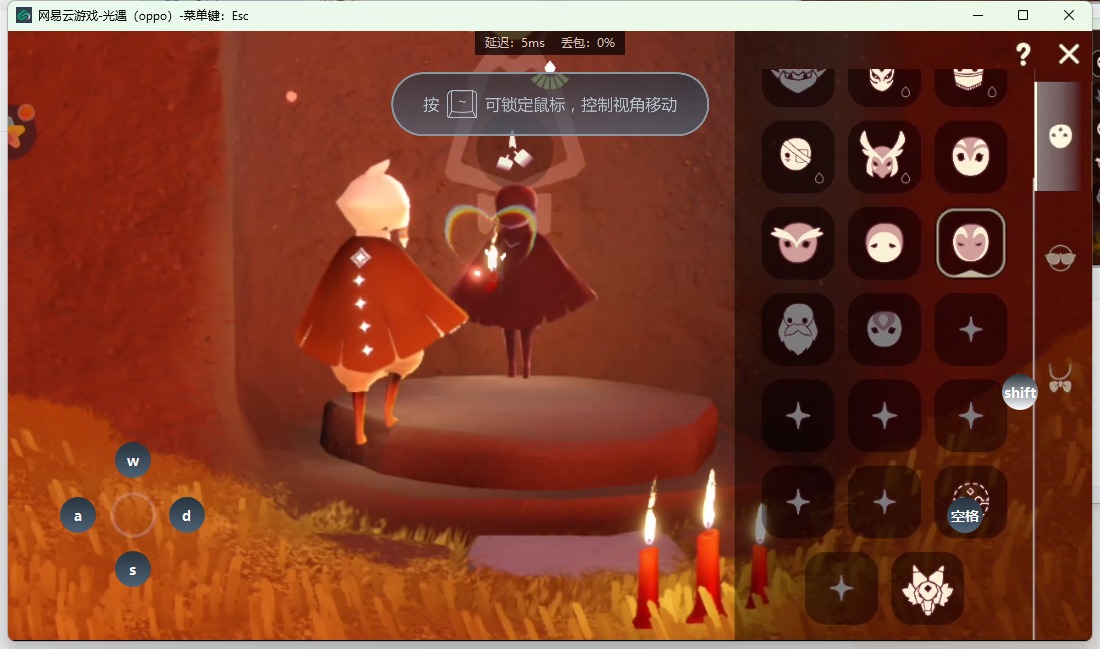Tap the star slot just left of the shift key
Viewport: 1100px width, 649px height.
click(970, 416)
